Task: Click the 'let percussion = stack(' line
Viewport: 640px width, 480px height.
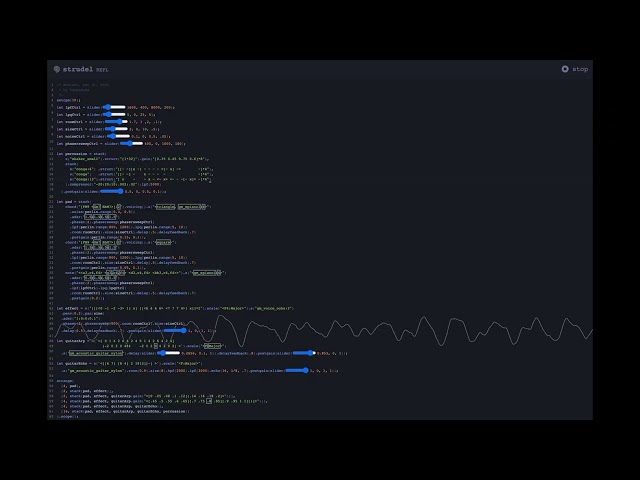Action: coord(82,154)
